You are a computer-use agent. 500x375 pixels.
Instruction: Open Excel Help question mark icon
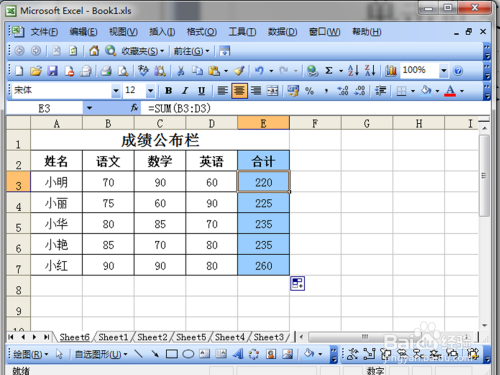coord(458,71)
